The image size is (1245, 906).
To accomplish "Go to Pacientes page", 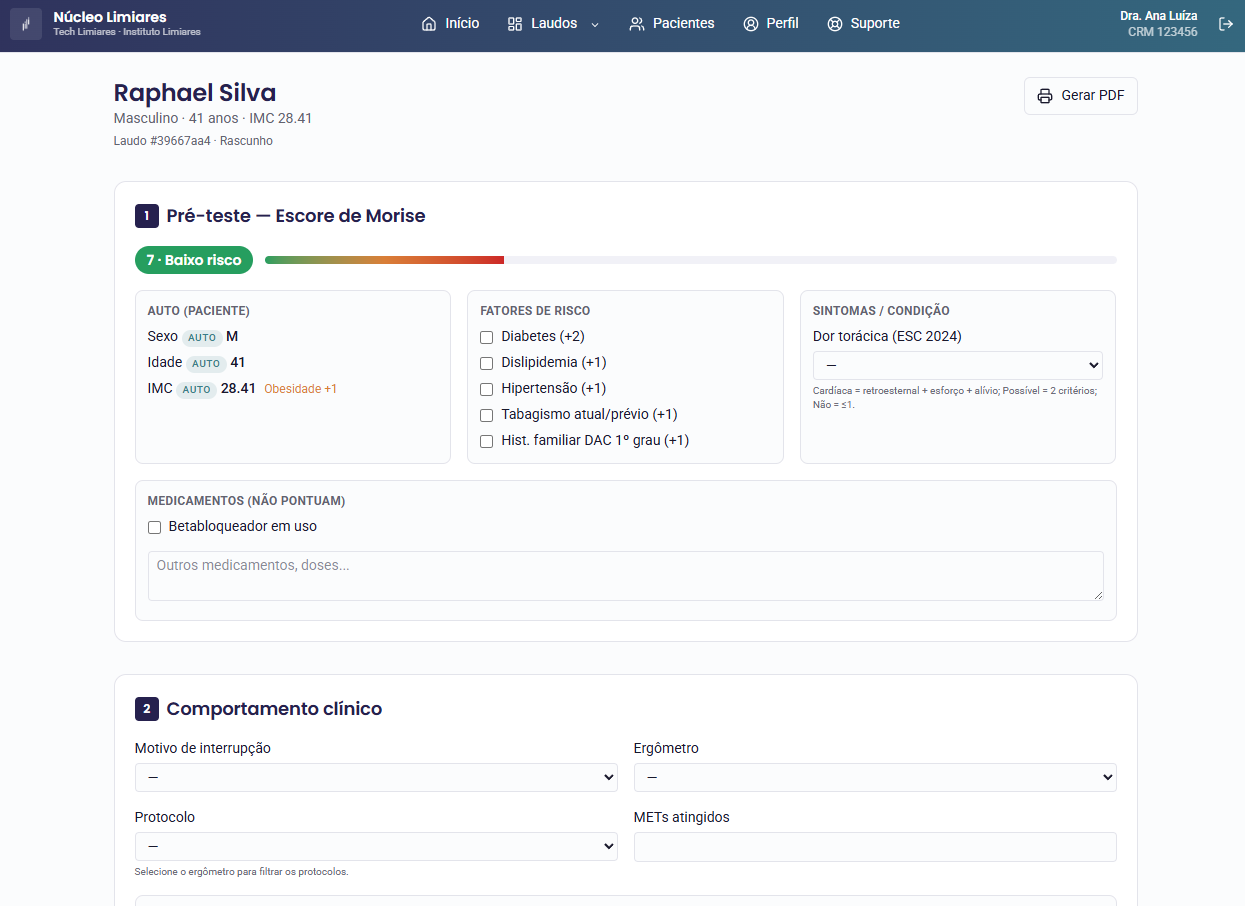I will pos(671,23).
